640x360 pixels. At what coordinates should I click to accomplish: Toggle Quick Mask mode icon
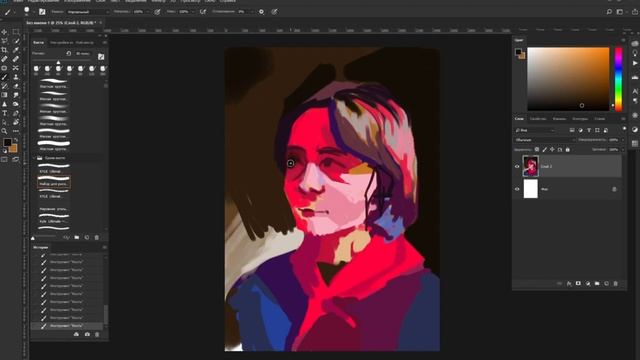click(4, 160)
